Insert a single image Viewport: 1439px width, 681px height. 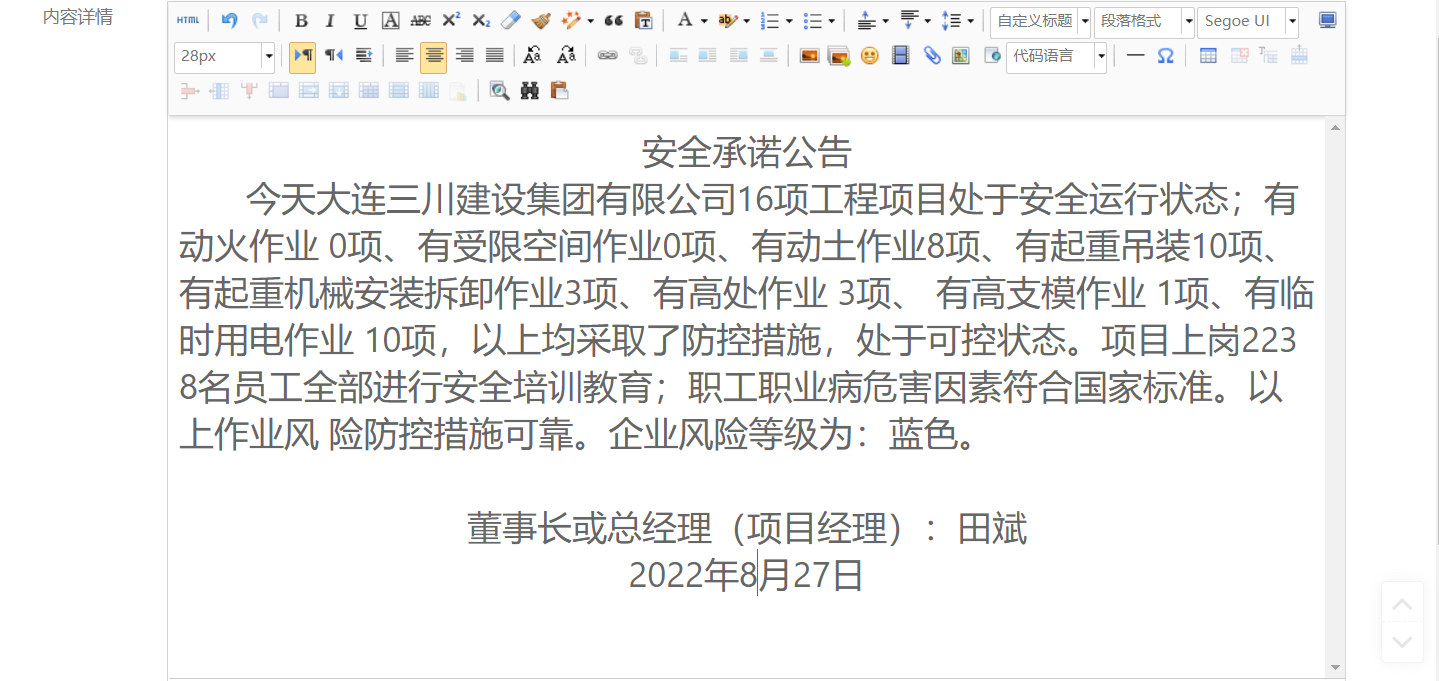809,56
